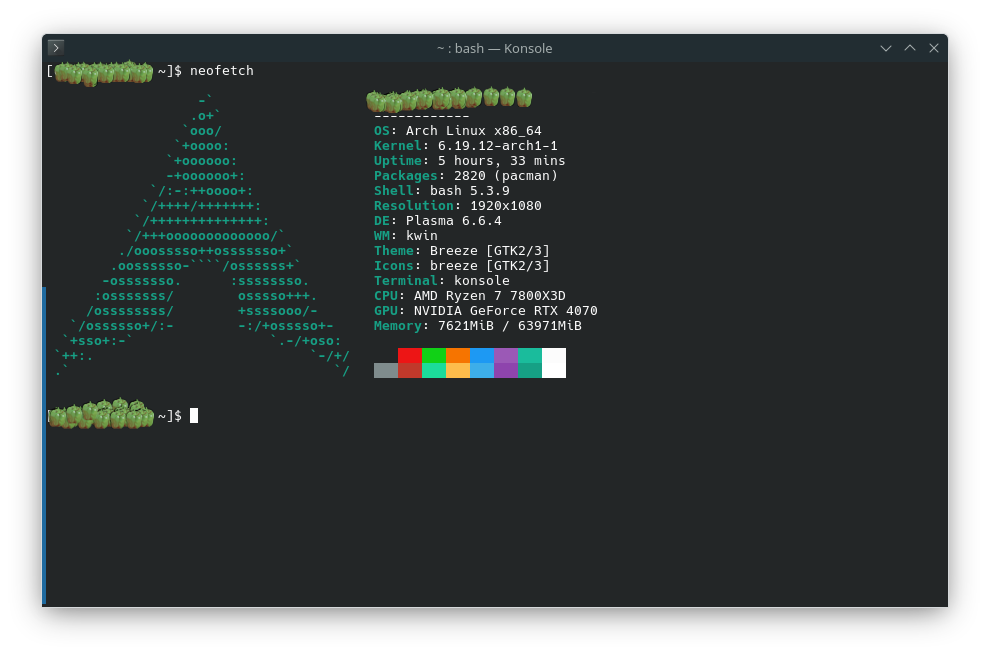Click the darker purple color block
Image resolution: width=990 pixels, height=657 pixels.
(506, 370)
